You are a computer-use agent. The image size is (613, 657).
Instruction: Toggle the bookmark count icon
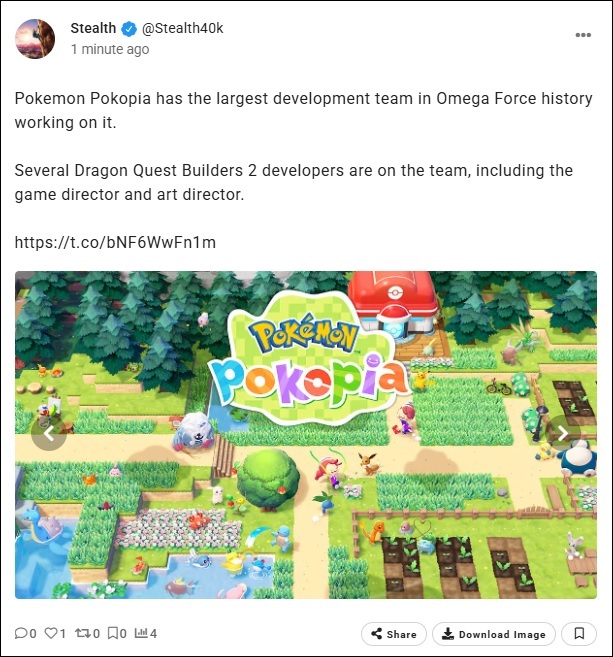[113, 633]
